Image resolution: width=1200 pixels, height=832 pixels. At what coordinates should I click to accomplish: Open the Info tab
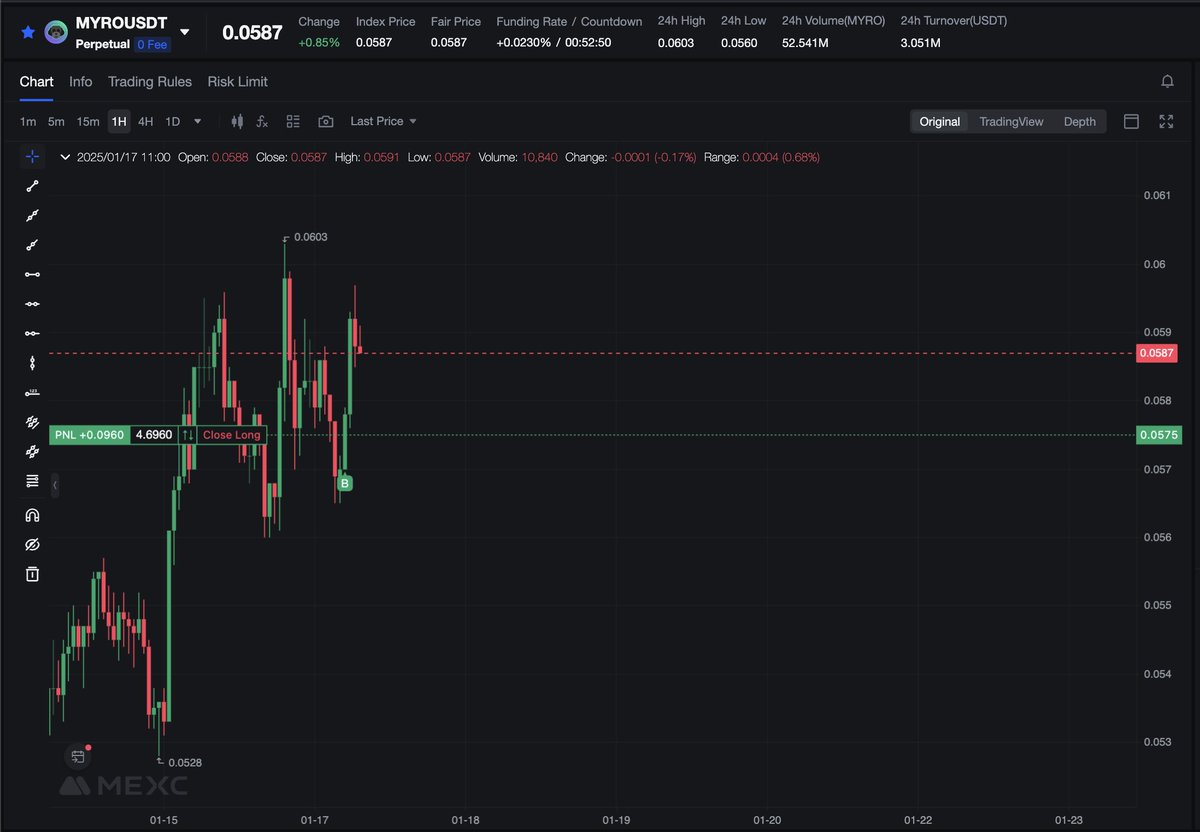point(81,81)
